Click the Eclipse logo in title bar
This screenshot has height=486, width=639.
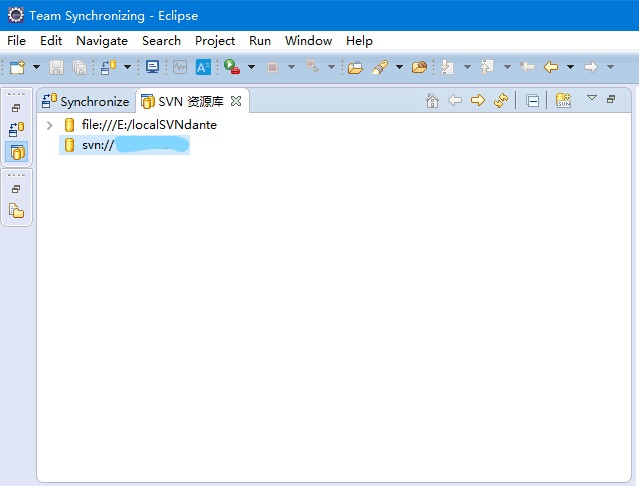16,15
